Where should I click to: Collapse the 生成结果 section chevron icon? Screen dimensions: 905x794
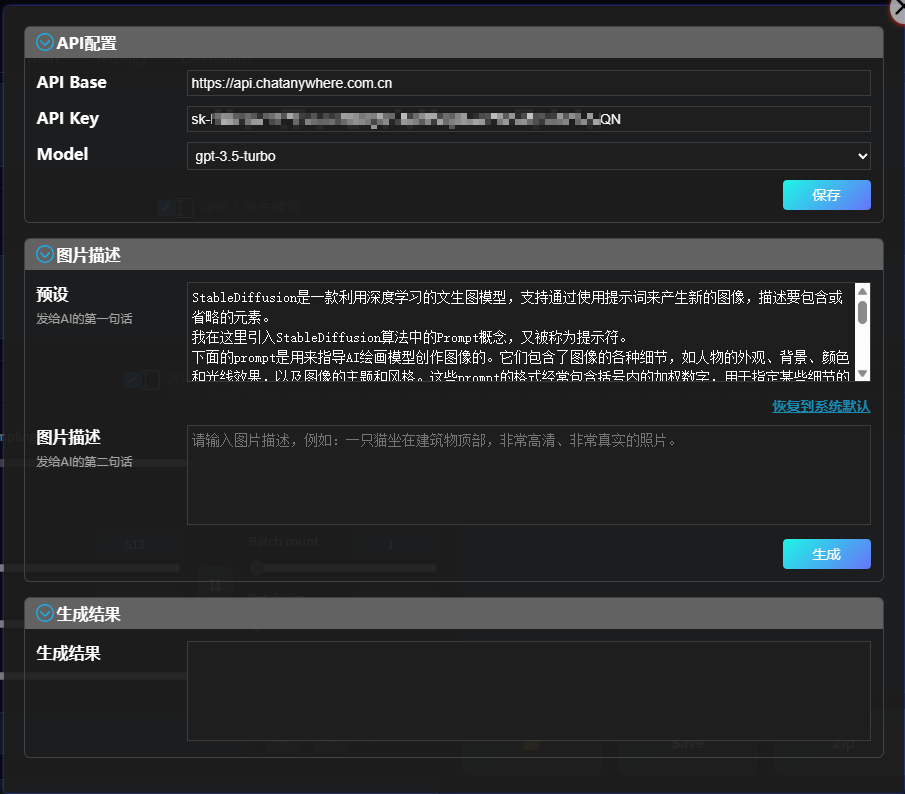45,613
